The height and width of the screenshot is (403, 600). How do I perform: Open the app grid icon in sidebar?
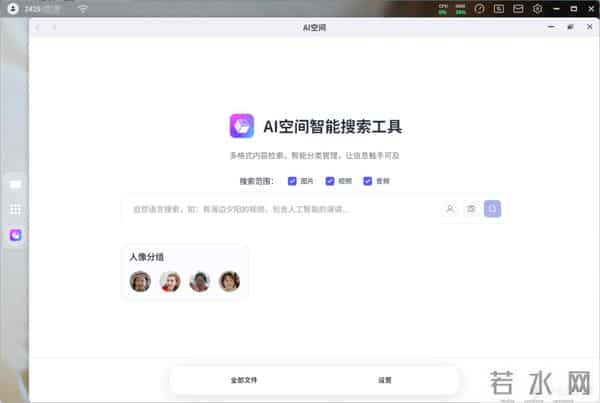pos(15,209)
